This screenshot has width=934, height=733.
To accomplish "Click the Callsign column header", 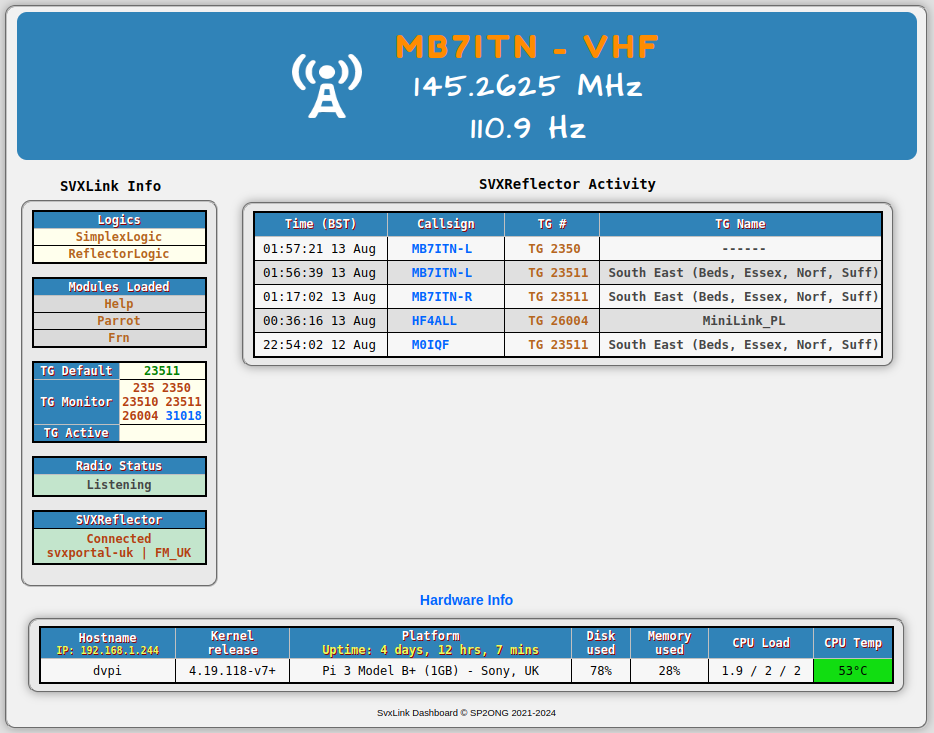I will pos(446,224).
